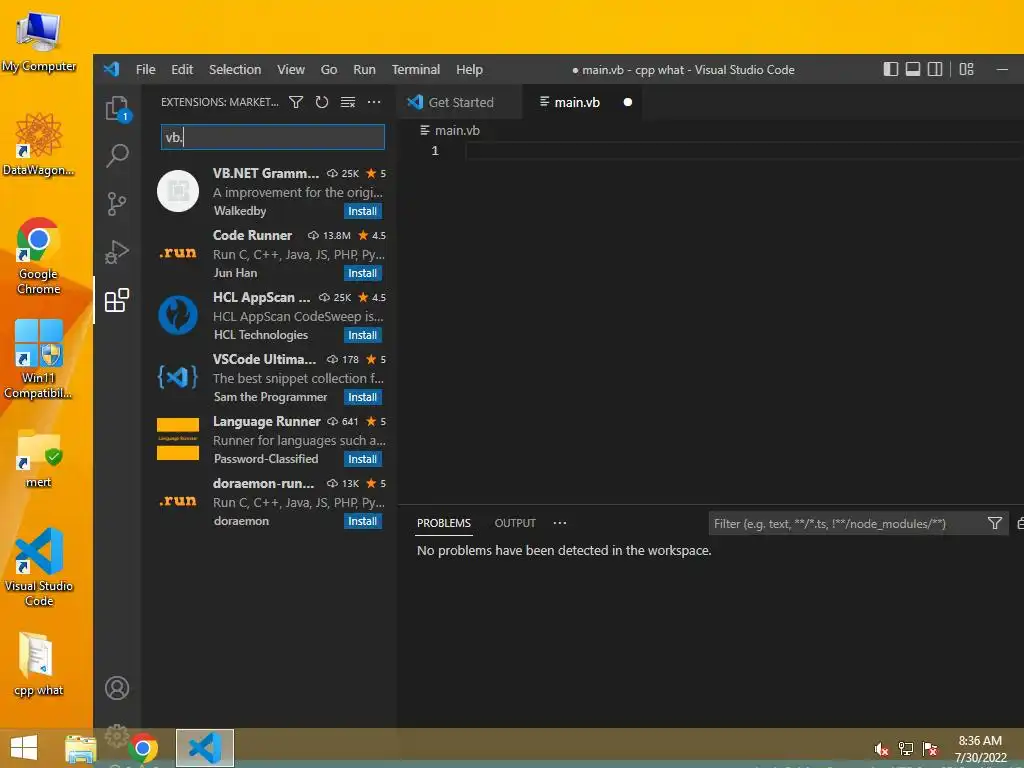The height and width of the screenshot is (768, 1024).
Task: Open the Go menu
Action: pyautogui.click(x=329, y=69)
